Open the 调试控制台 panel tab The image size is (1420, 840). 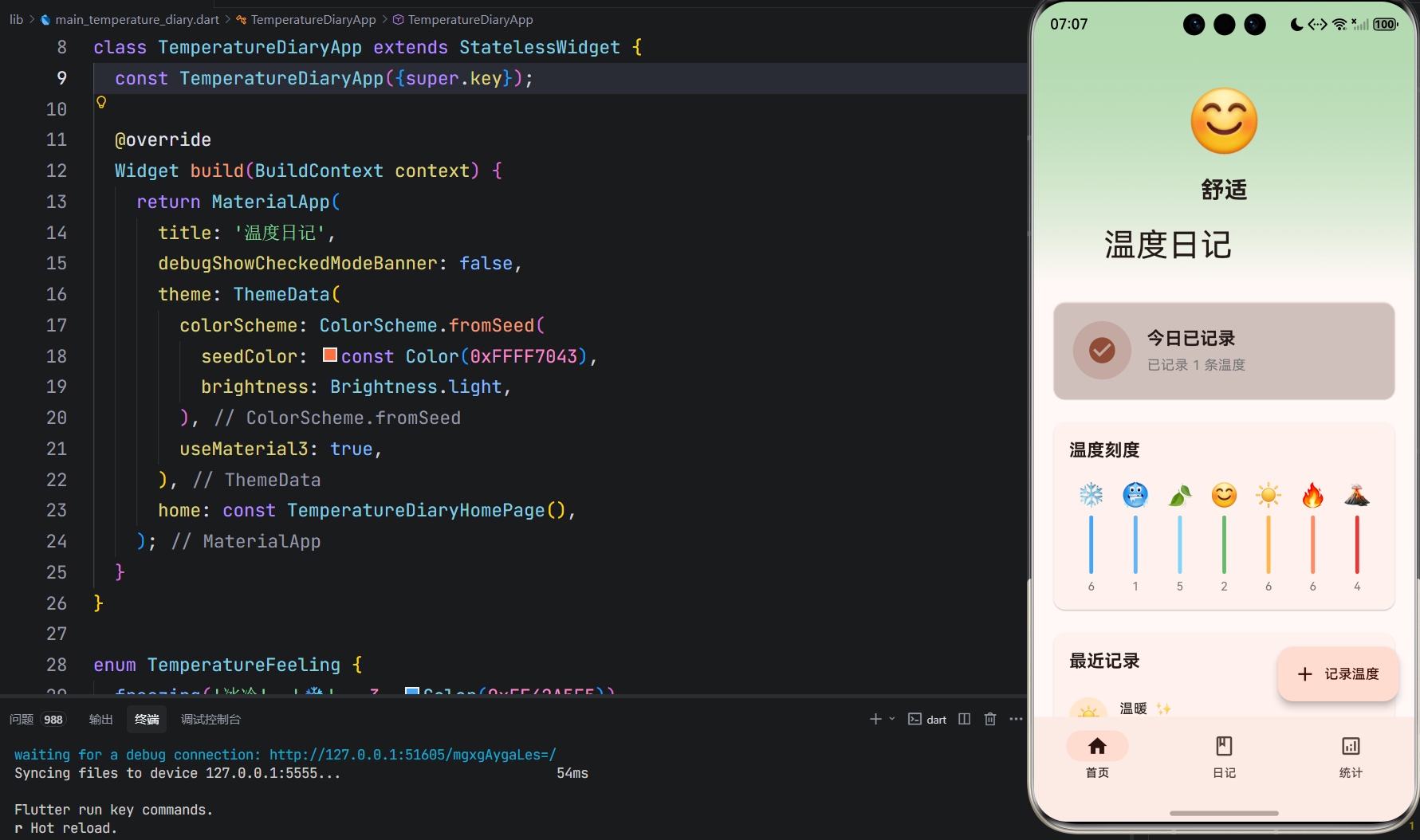(x=210, y=719)
